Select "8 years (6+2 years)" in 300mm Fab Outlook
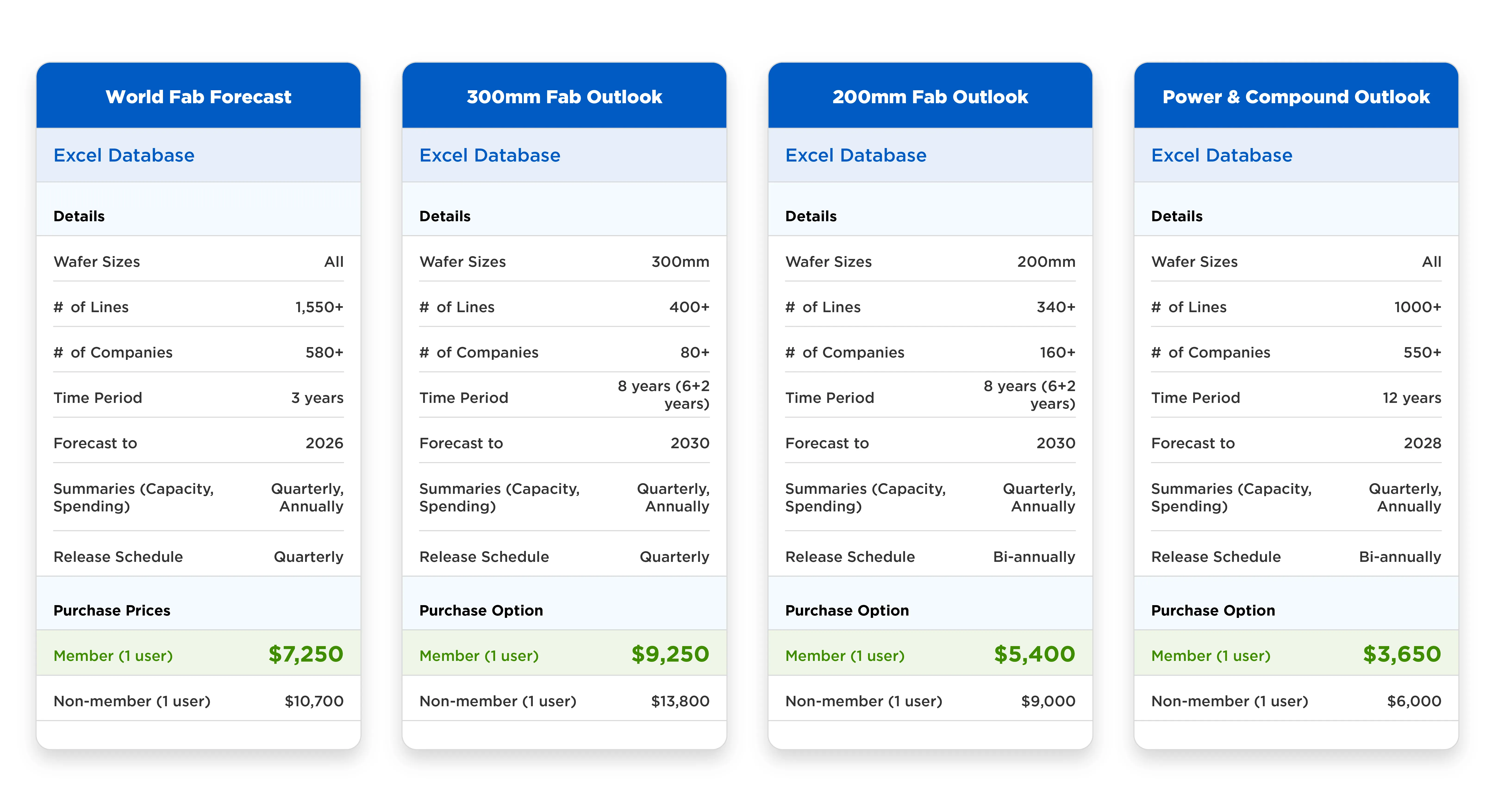 coord(663,395)
